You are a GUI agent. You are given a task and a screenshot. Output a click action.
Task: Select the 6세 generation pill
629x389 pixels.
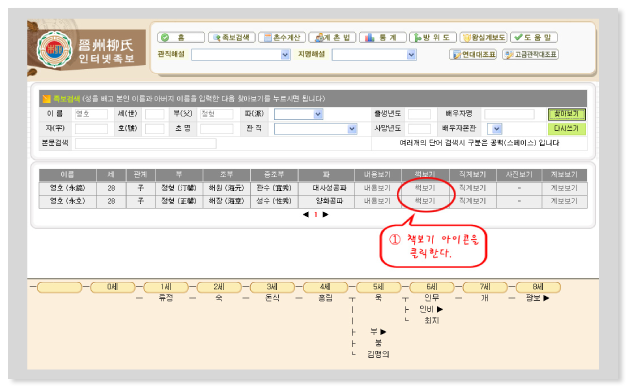tap(432, 287)
